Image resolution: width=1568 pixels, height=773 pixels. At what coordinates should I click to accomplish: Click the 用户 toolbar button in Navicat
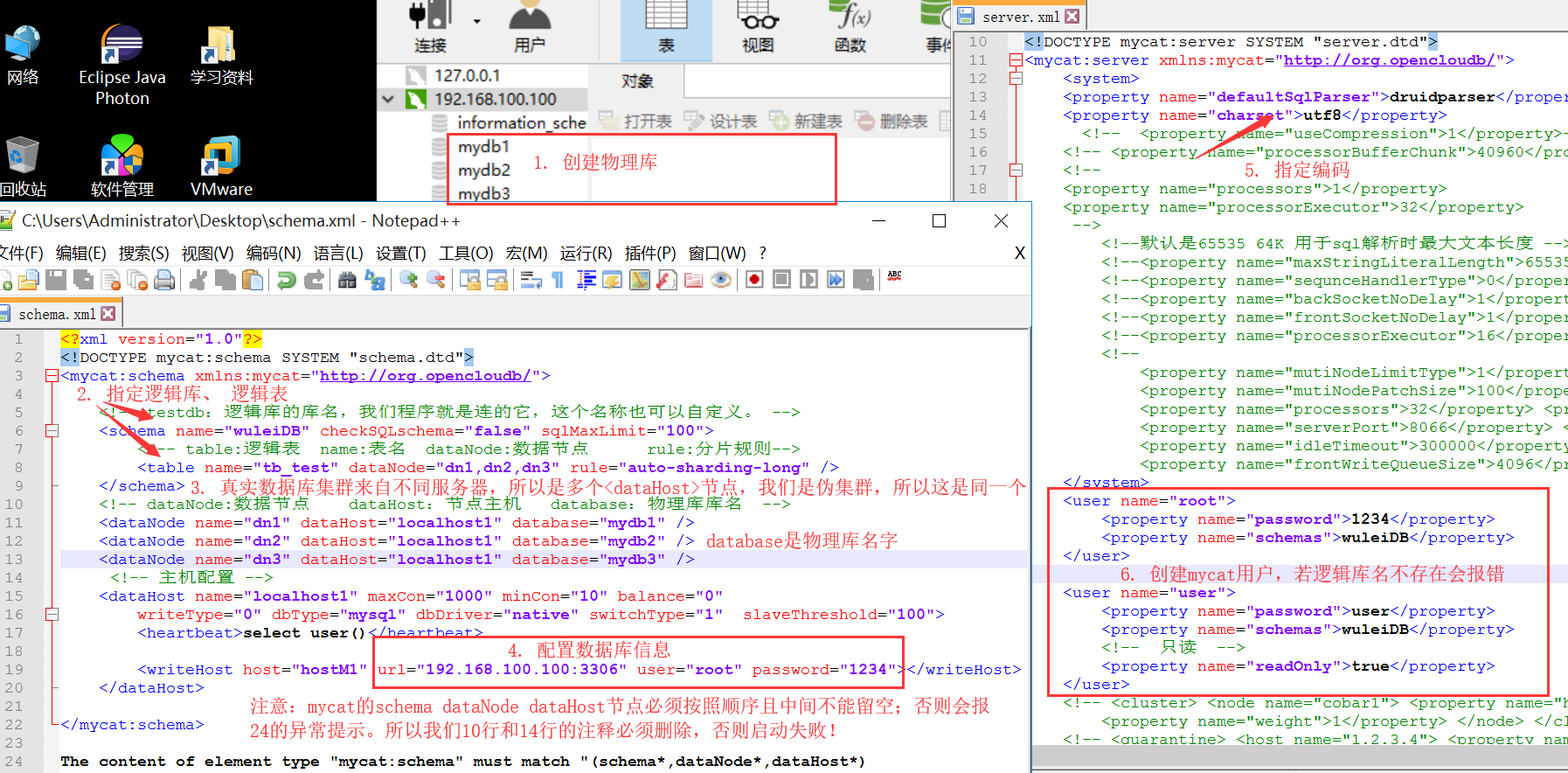click(530, 28)
